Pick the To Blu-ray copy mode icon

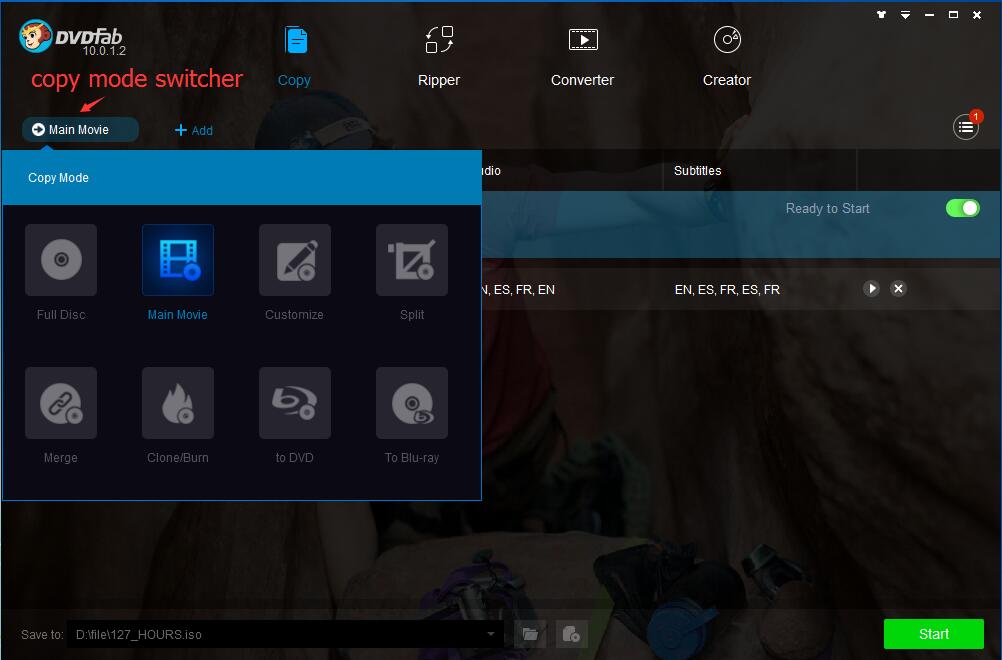point(411,403)
